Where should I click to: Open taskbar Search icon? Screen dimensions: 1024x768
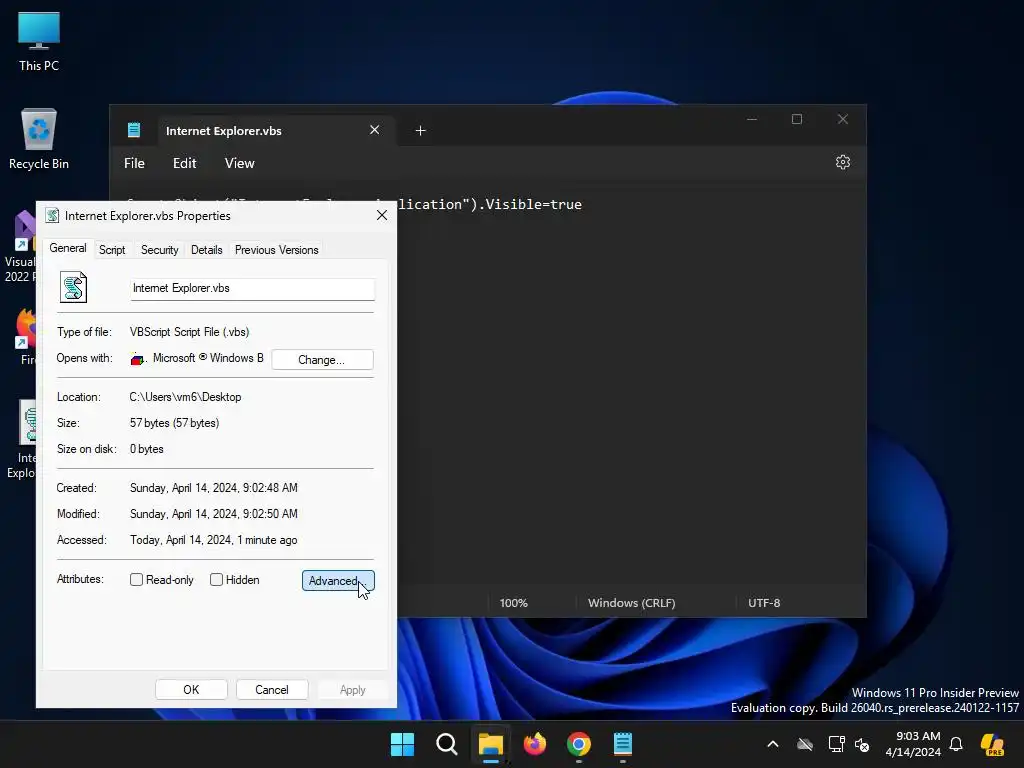click(x=447, y=744)
